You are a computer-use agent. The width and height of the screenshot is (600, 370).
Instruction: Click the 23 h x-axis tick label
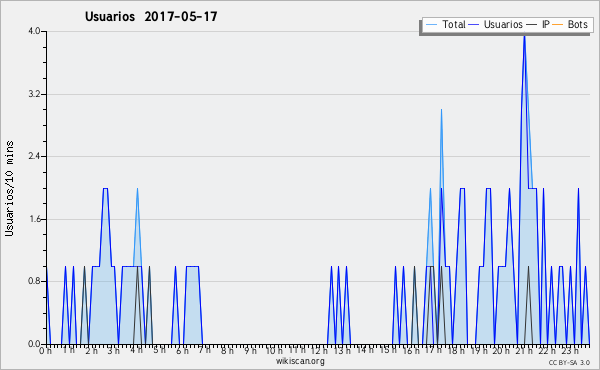570,350
